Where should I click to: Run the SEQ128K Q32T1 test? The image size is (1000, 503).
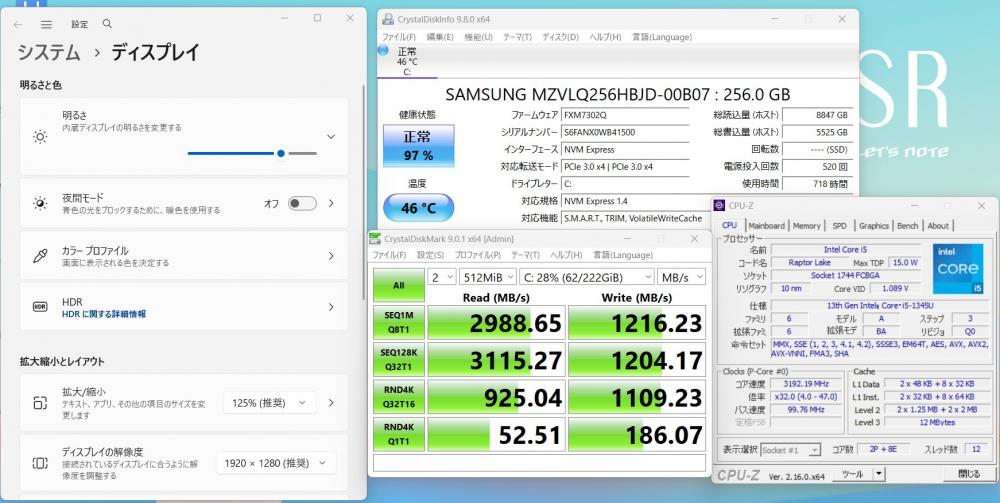[x=399, y=359]
